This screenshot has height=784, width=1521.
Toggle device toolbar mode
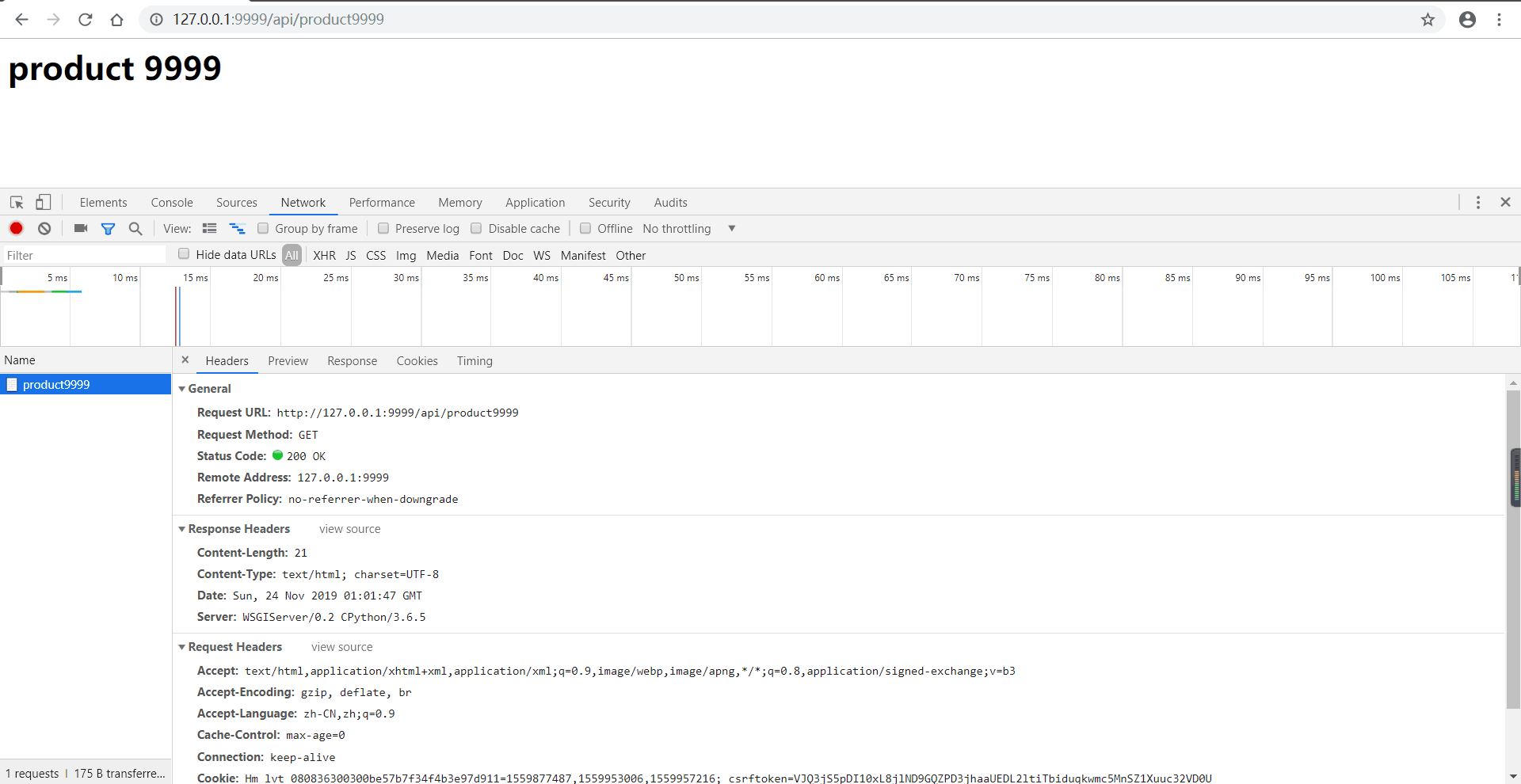pos(43,202)
